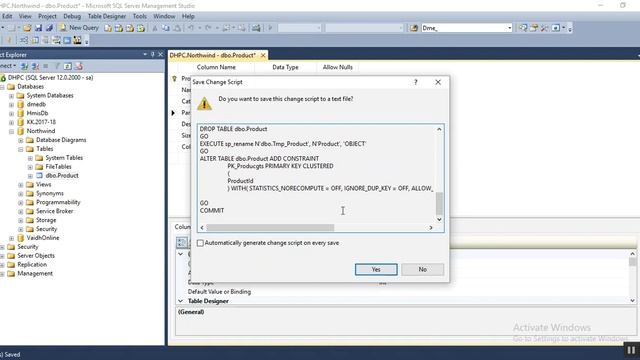This screenshot has width=640, height=360.
Task: Open the View menu
Action: tap(25, 16)
